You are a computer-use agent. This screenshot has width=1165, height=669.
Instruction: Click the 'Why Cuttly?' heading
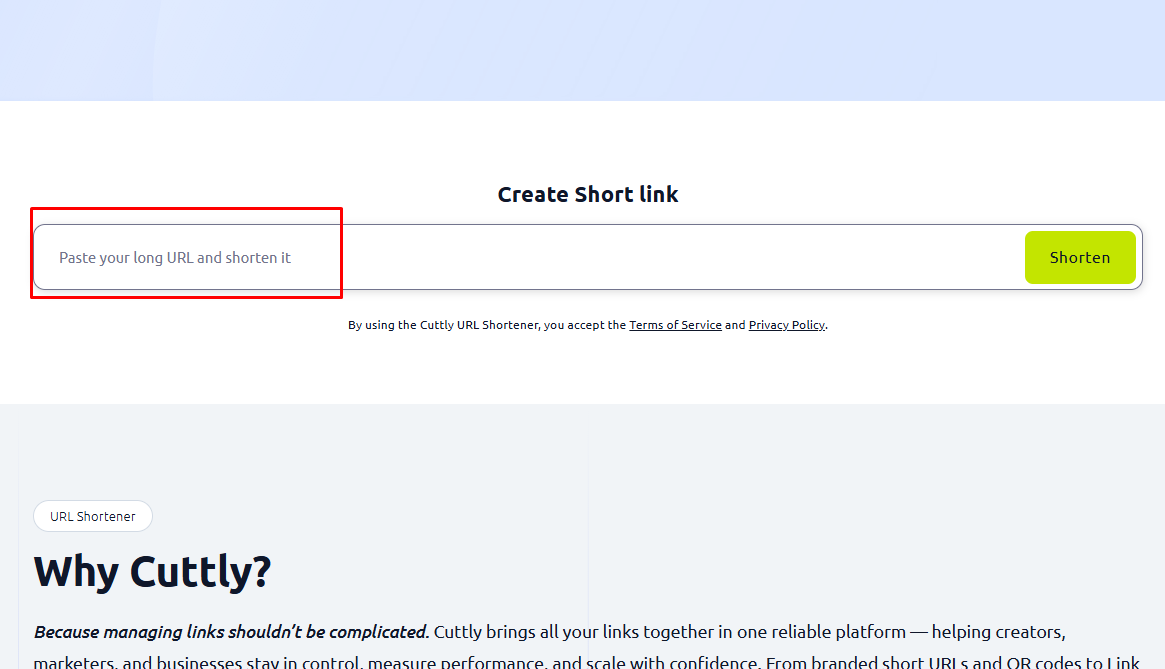(152, 571)
